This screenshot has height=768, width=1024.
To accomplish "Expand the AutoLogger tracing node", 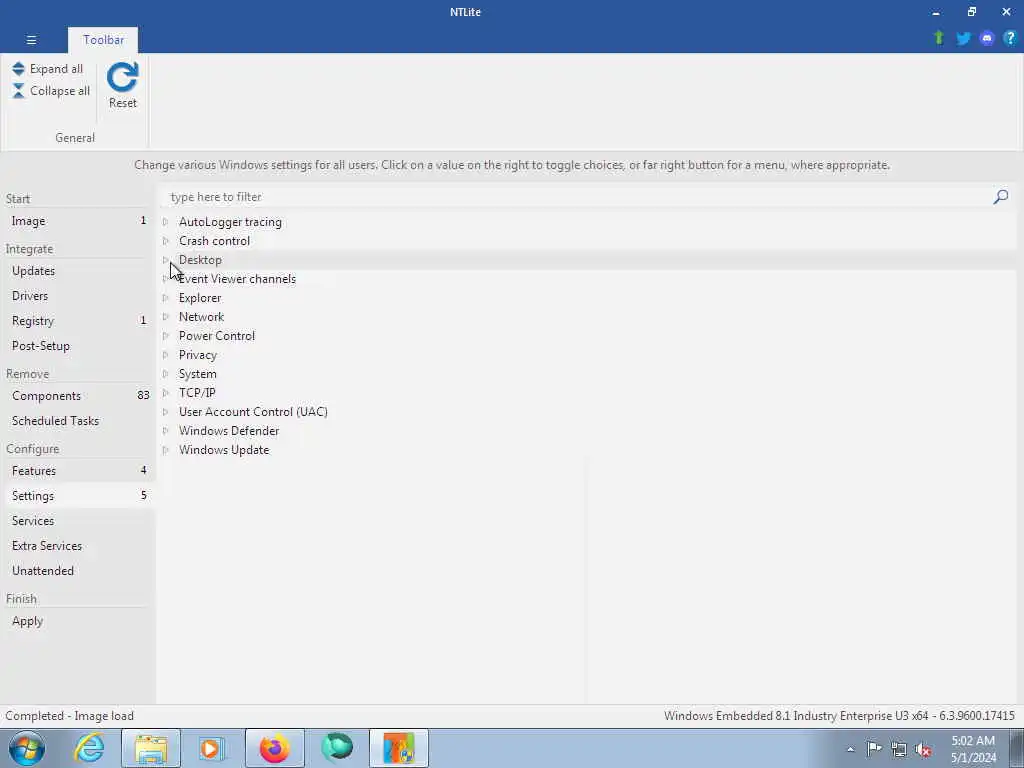I will click(165, 222).
